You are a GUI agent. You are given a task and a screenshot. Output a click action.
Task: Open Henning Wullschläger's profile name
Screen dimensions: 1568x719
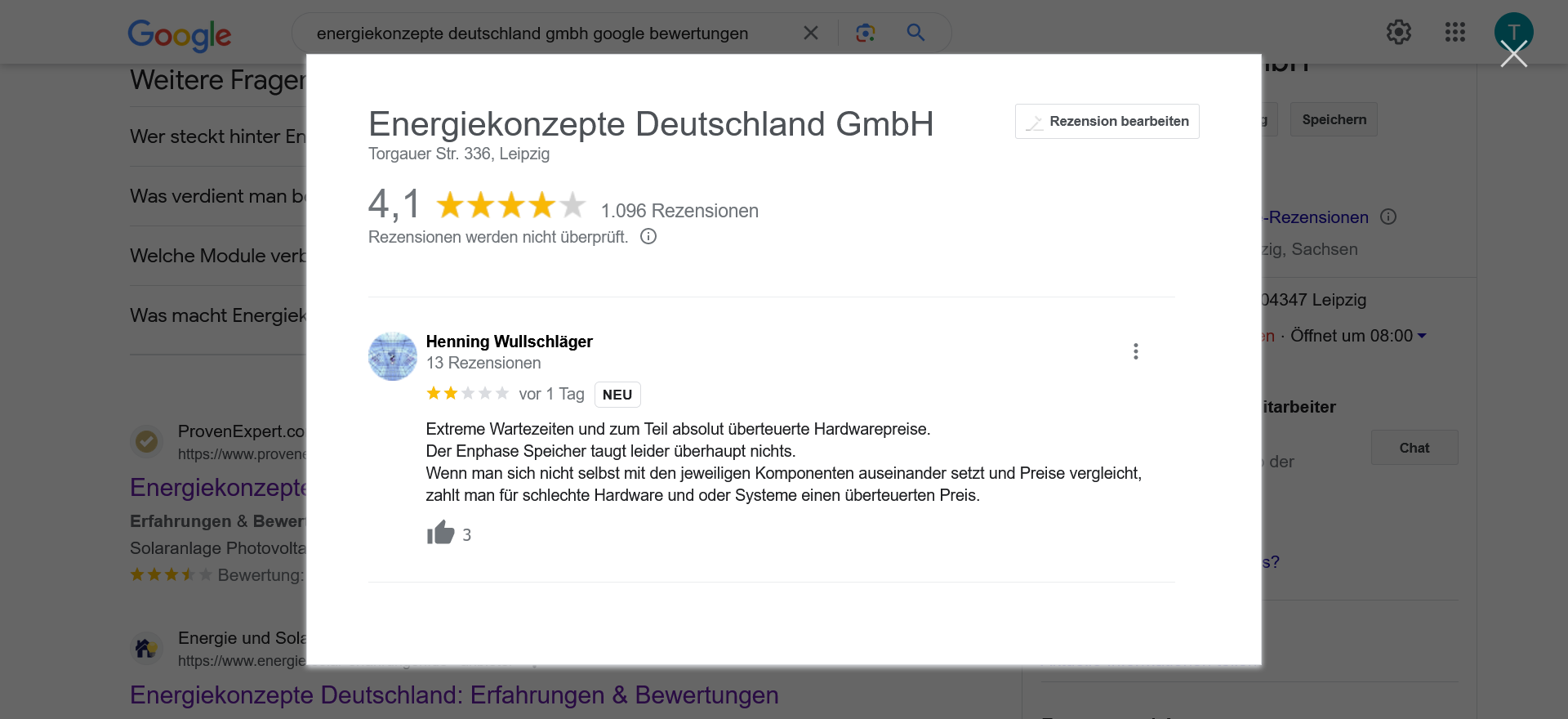point(509,342)
